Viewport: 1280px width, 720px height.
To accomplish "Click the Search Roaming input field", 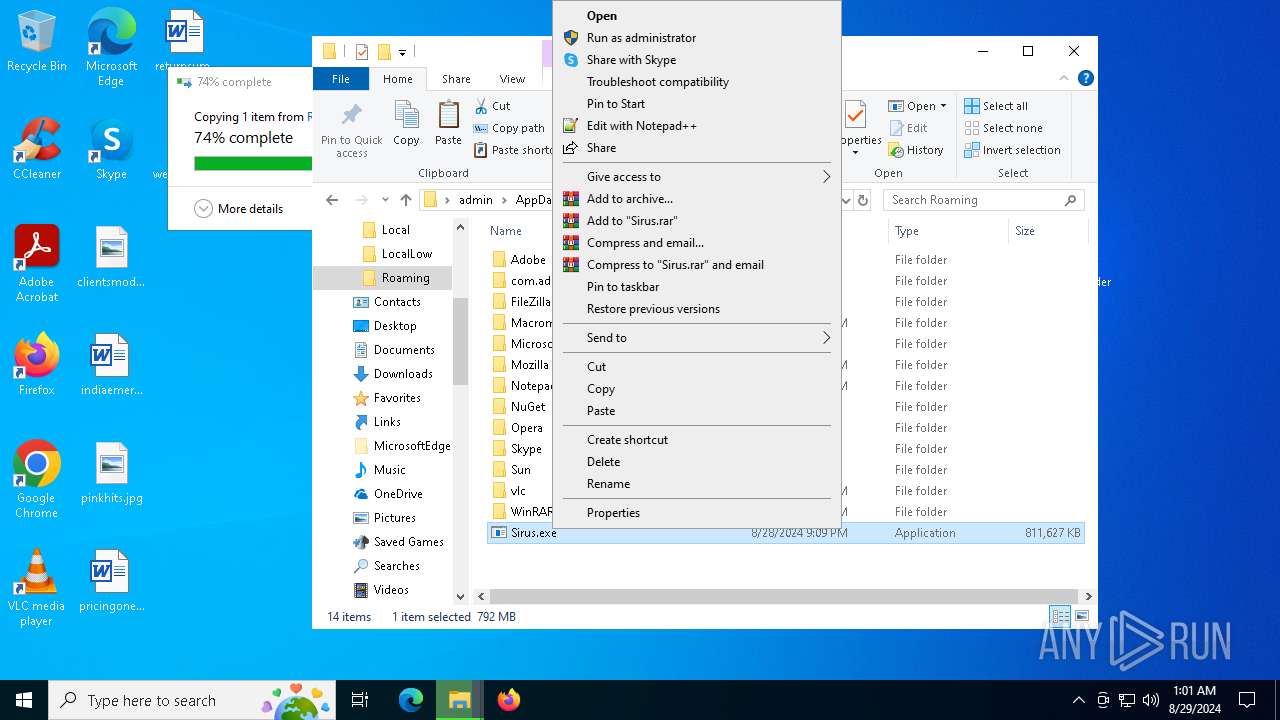I will click(x=983, y=200).
